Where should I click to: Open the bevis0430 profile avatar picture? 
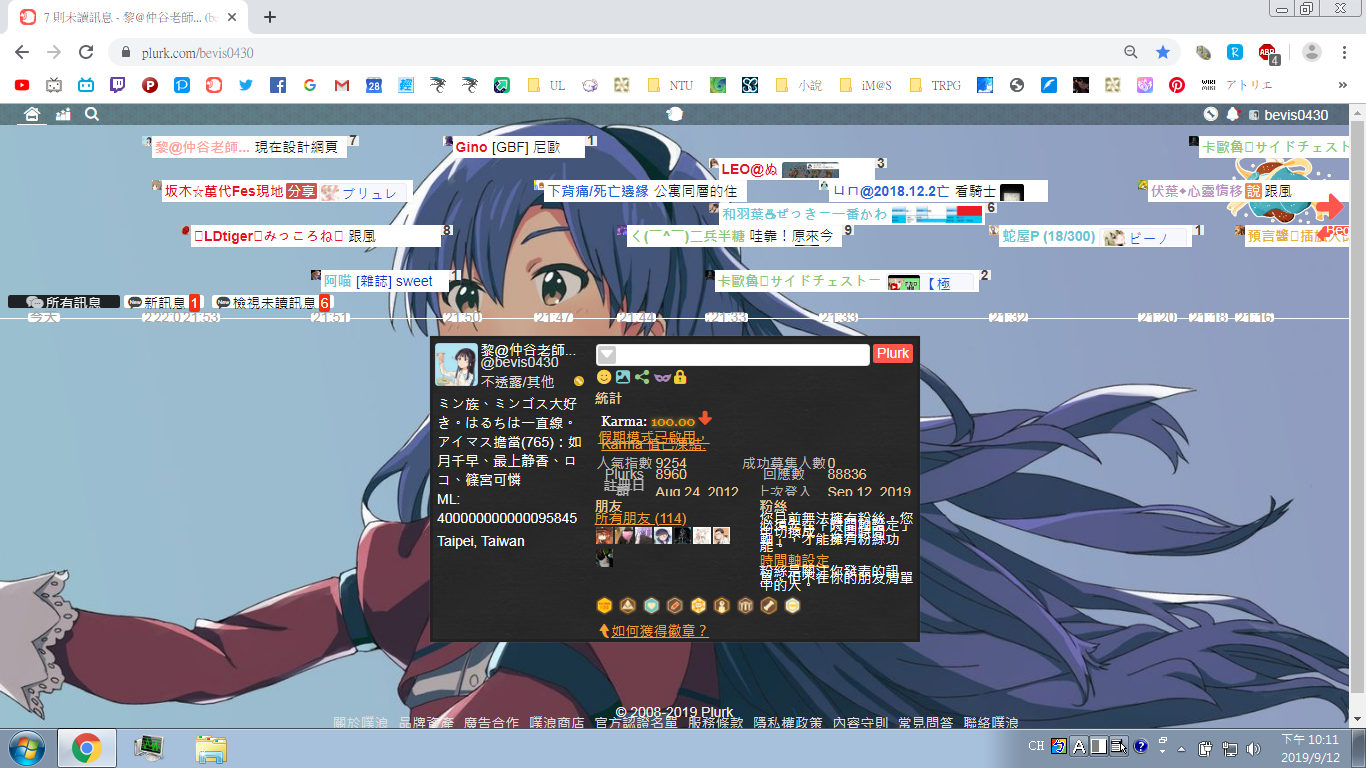(456, 364)
